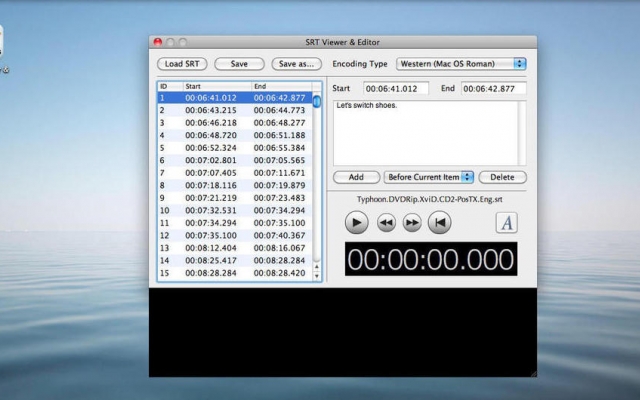Screen dimensions: 640x400
Task: Select subtitle row 12 ending 00:07:40.367
Action: pyautogui.click(x=235, y=236)
